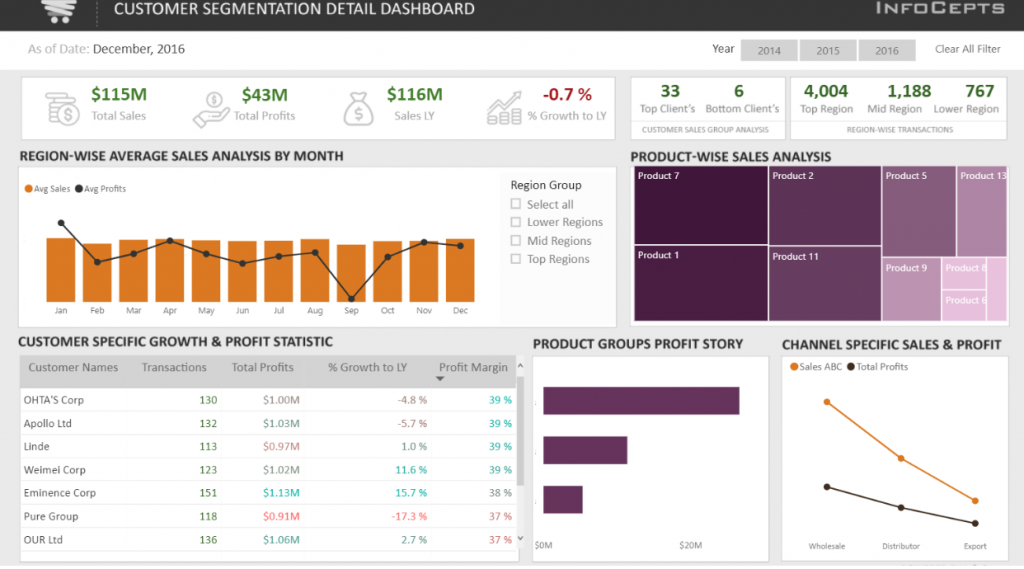The height and width of the screenshot is (569, 1024).
Task: Click the Product 13 treemap tile
Action: (x=982, y=211)
